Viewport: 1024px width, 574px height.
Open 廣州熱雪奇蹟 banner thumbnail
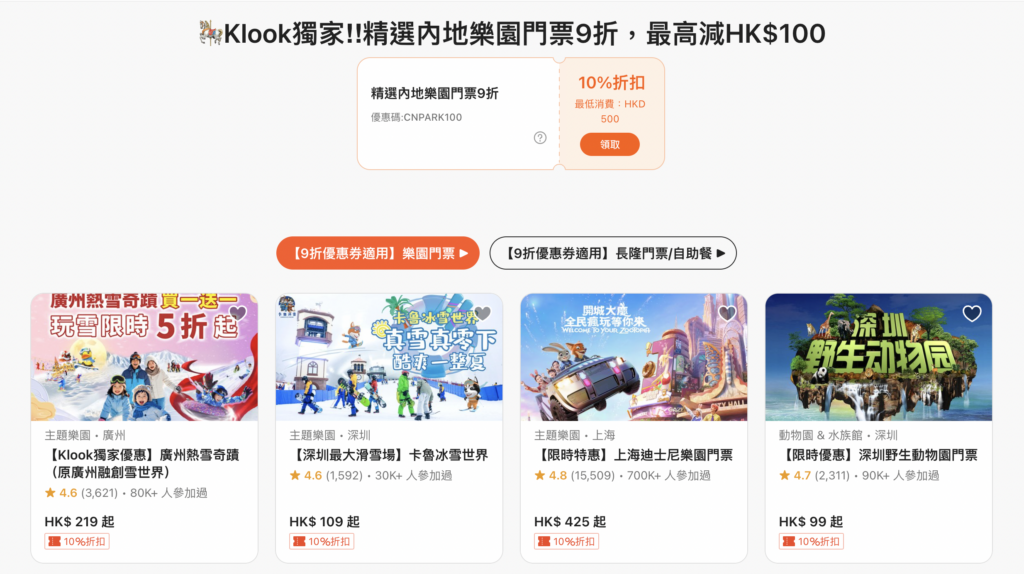pyautogui.click(x=144, y=357)
